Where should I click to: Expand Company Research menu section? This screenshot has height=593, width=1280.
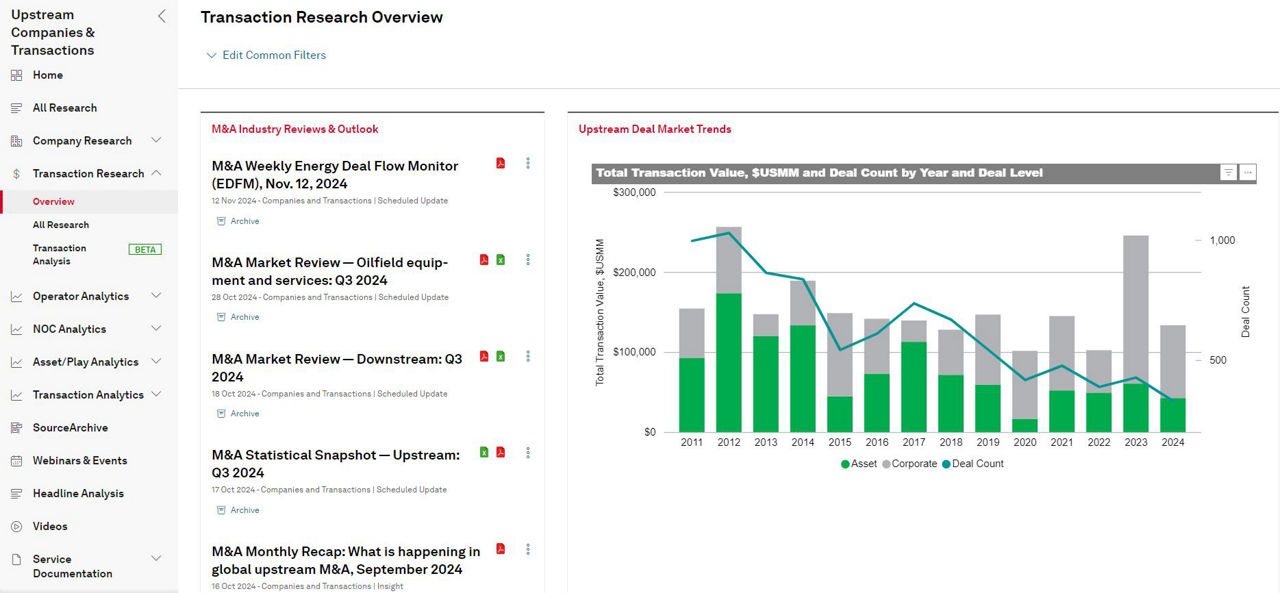[155, 141]
